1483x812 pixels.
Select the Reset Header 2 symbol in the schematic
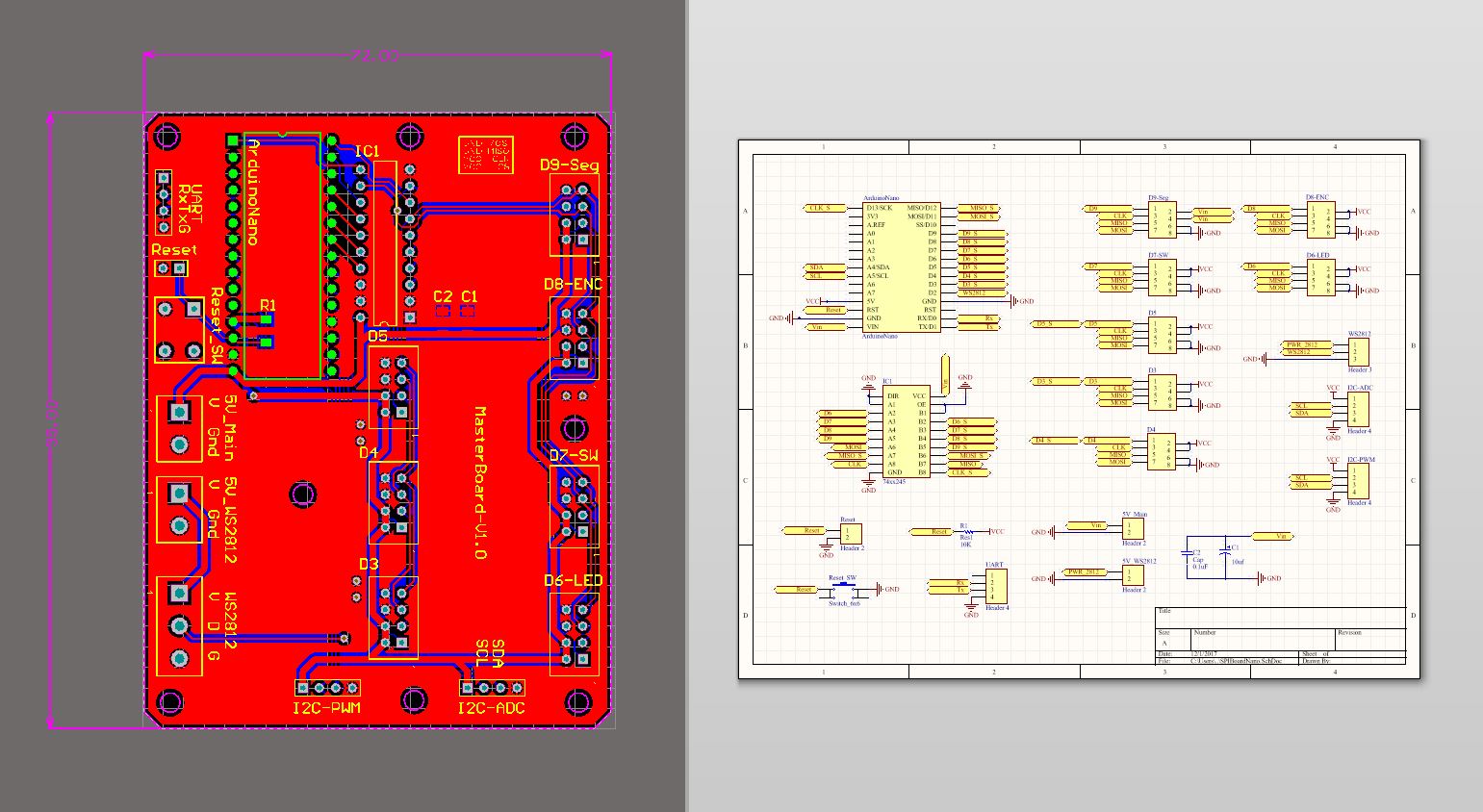(x=851, y=534)
